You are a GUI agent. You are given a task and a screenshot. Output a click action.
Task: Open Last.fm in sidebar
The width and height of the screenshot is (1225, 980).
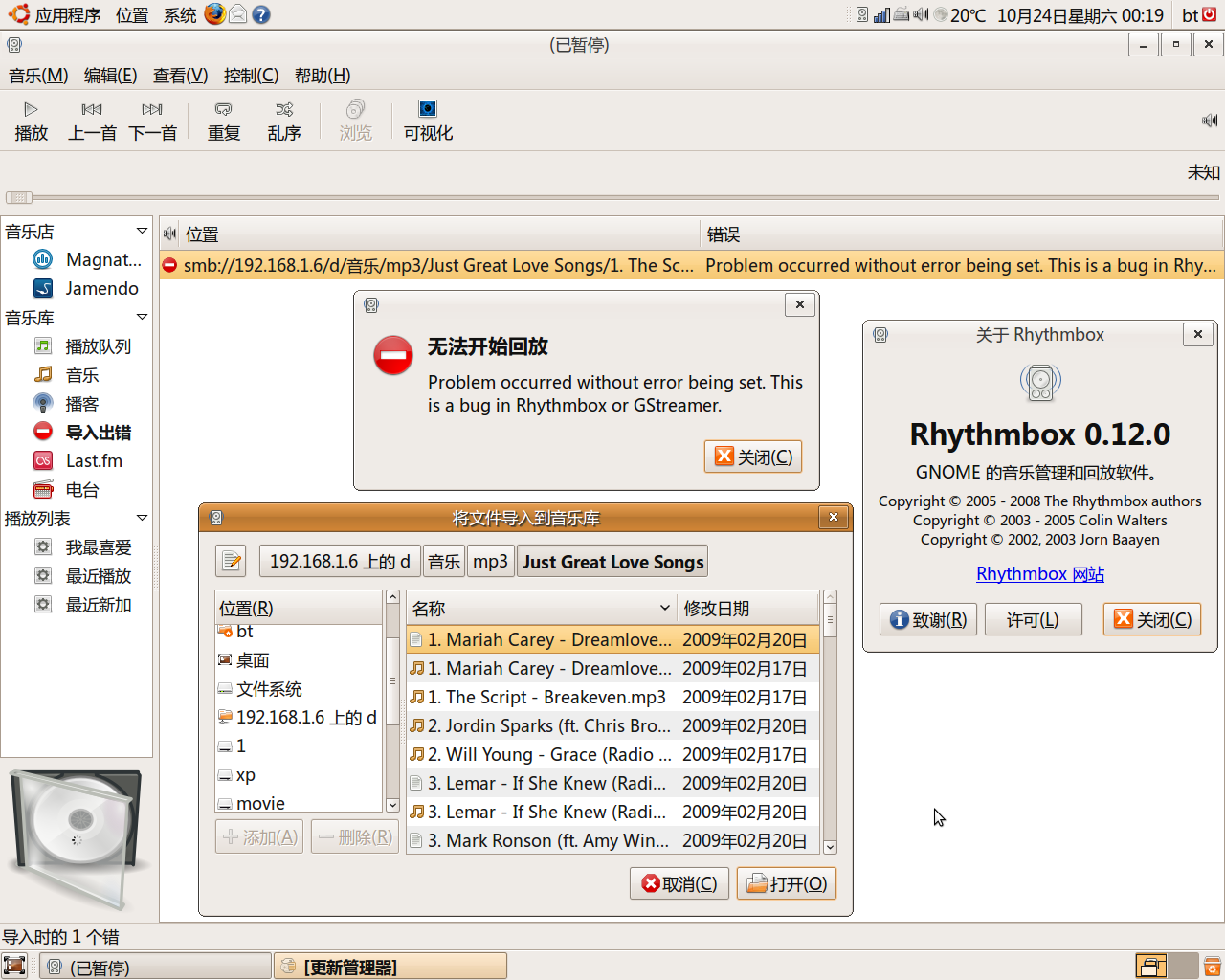78,460
